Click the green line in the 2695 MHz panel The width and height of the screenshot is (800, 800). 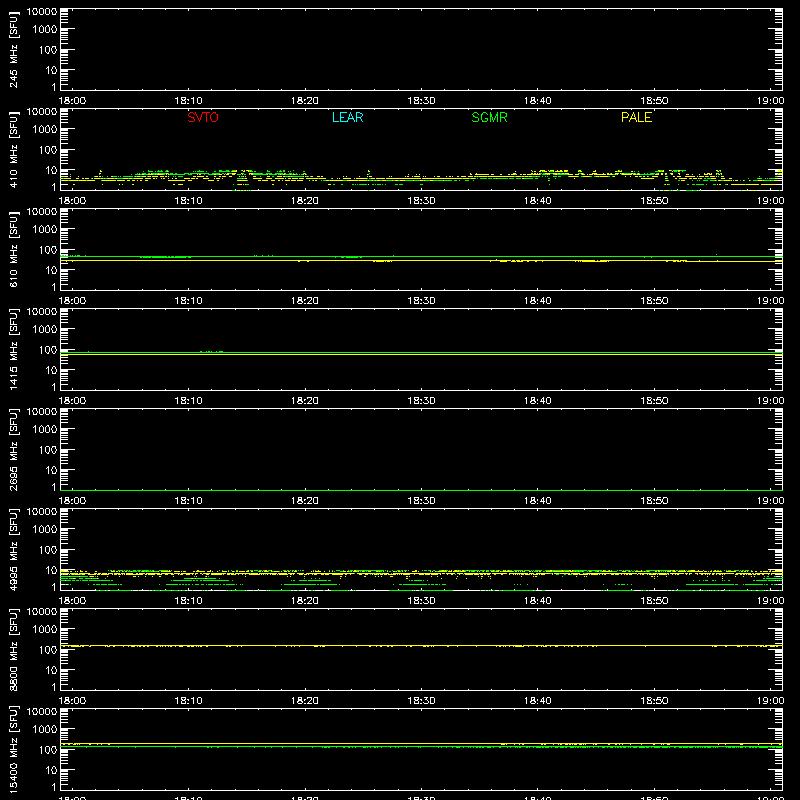(x=421, y=490)
